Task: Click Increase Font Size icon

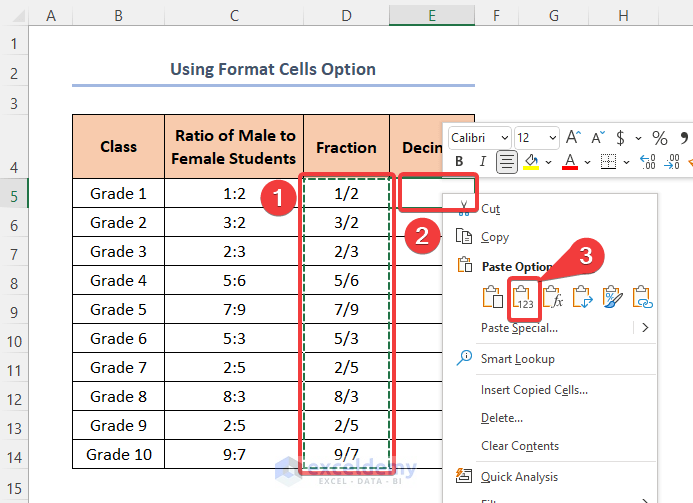Action: click(575, 137)
